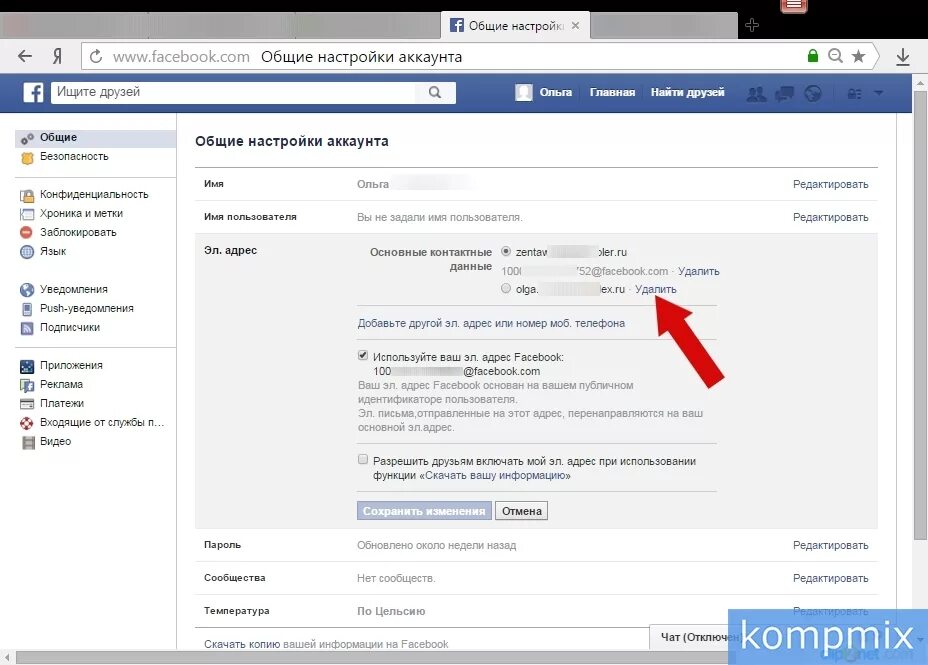Close the Общие настройки tab
The height and width of the screenshot is (665, 928).
pyautogui.click(x=575, y=25)
